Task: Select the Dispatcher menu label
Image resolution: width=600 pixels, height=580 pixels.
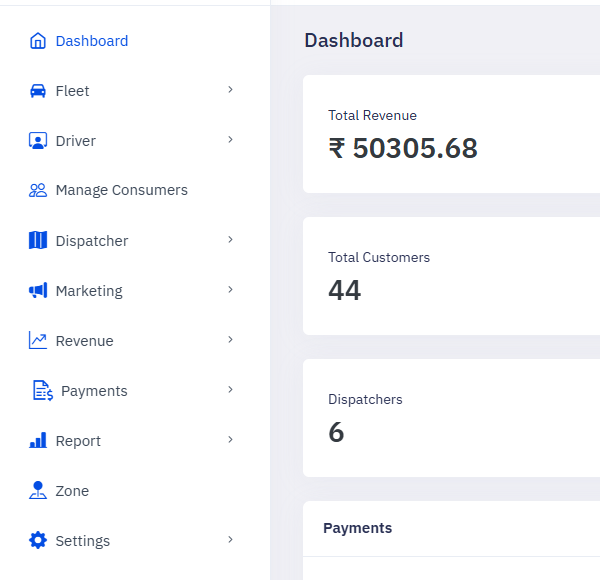Action: pos(92,241)
